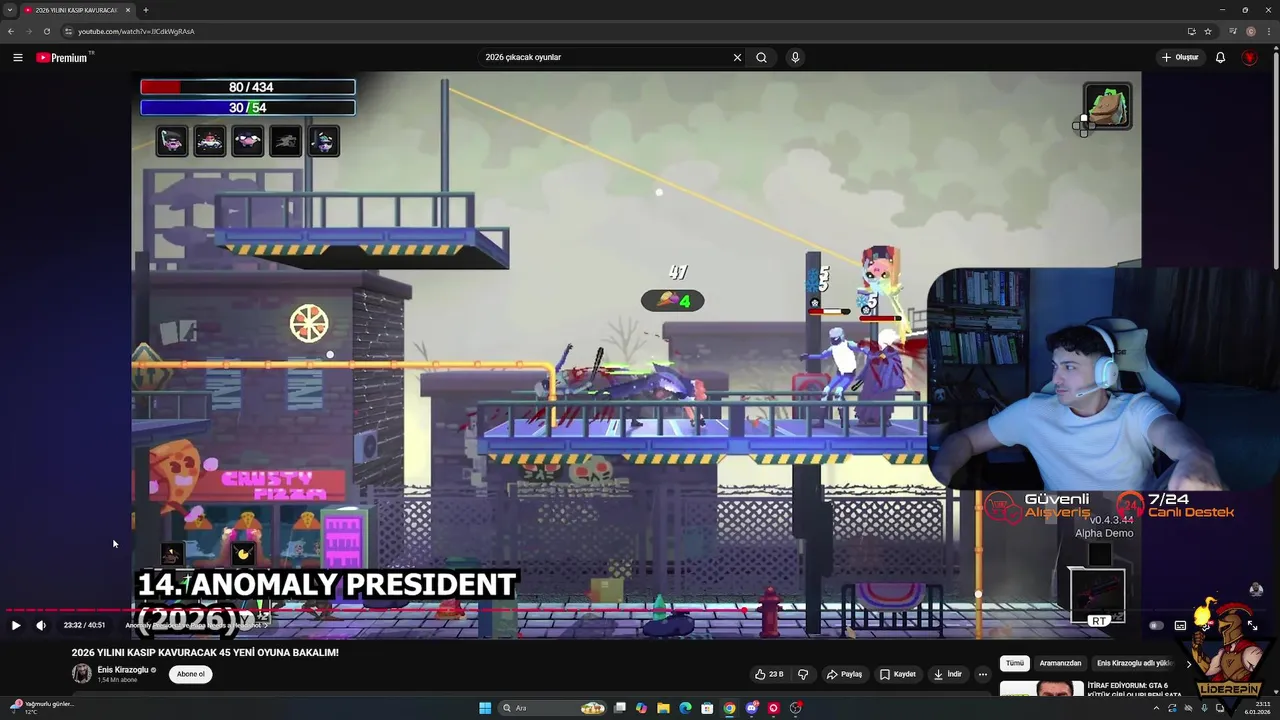Screen dimensions: 1280x720
Task: Launch Microsoft Edge from taskbar
Action: pos(685,708)
